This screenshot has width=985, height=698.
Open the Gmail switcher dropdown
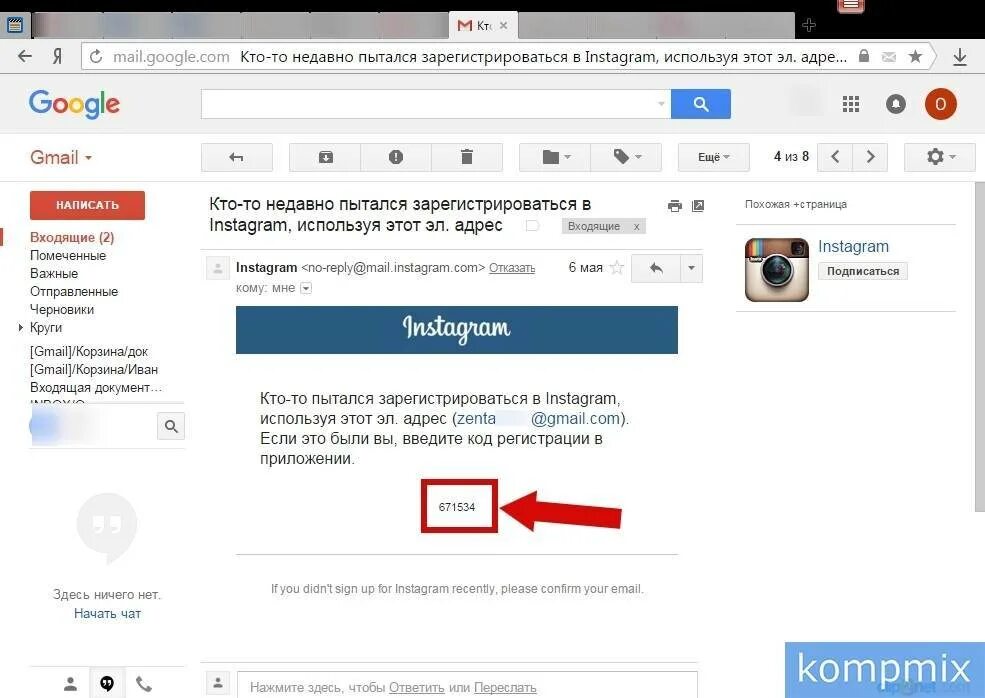61,157
